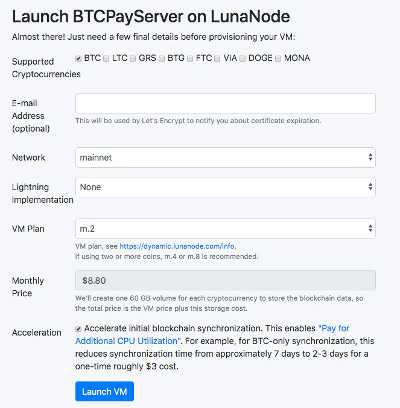The height and width of the screenshot is (408, 400).
Task: Click the disabled Monthly Price field
Action: point(225,280)
